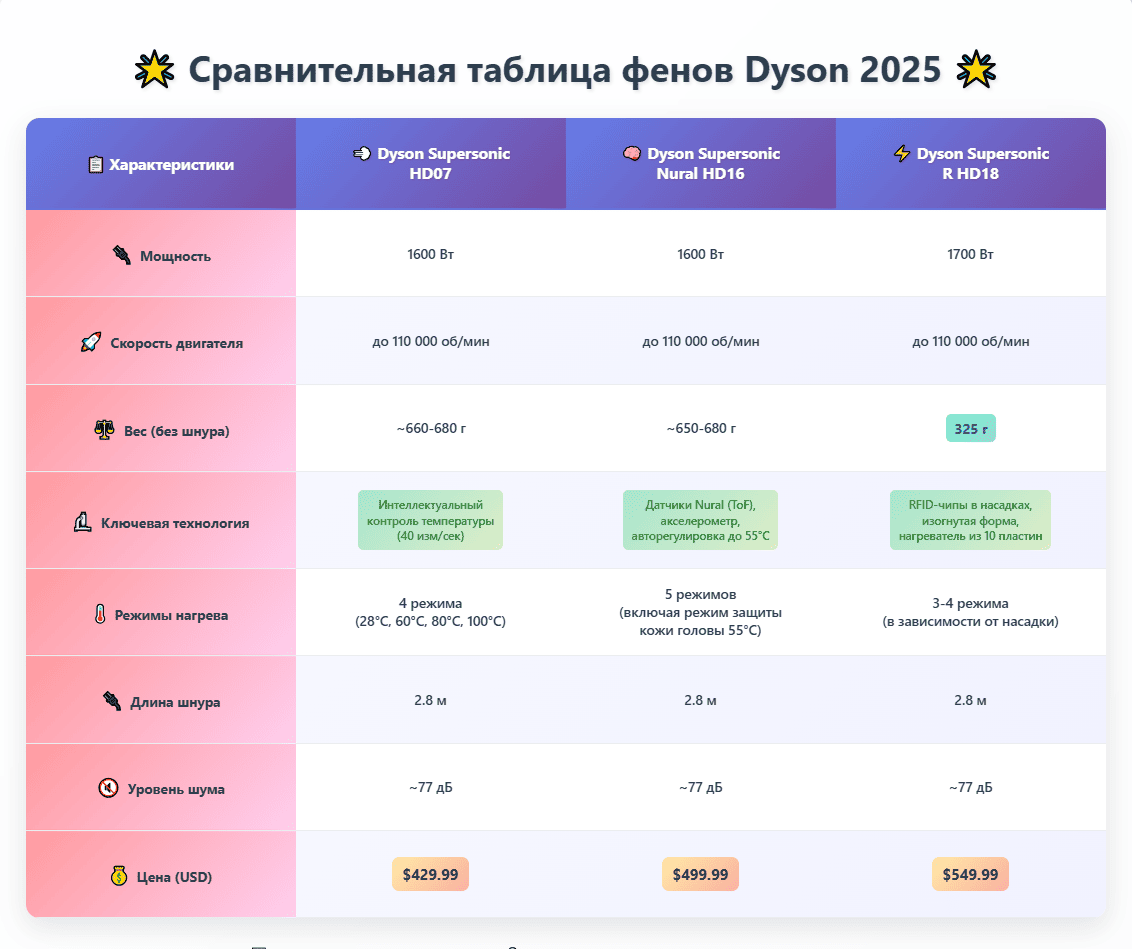Viewport: 1132px width, 949px height.
Task: Click the rocket icon next to Скорость двигателя
Action: click(91, 342)
